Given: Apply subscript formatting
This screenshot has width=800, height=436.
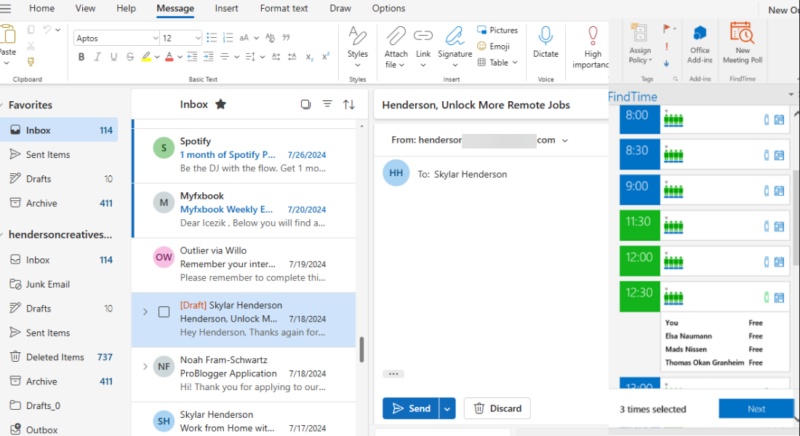Looking at the screenshot, I should click(x=309, y=57).
